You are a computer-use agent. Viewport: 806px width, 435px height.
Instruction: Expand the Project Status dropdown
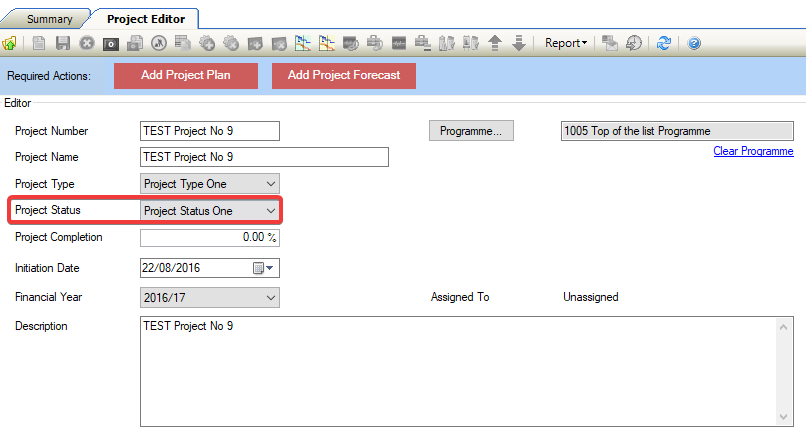click(270, 211)
